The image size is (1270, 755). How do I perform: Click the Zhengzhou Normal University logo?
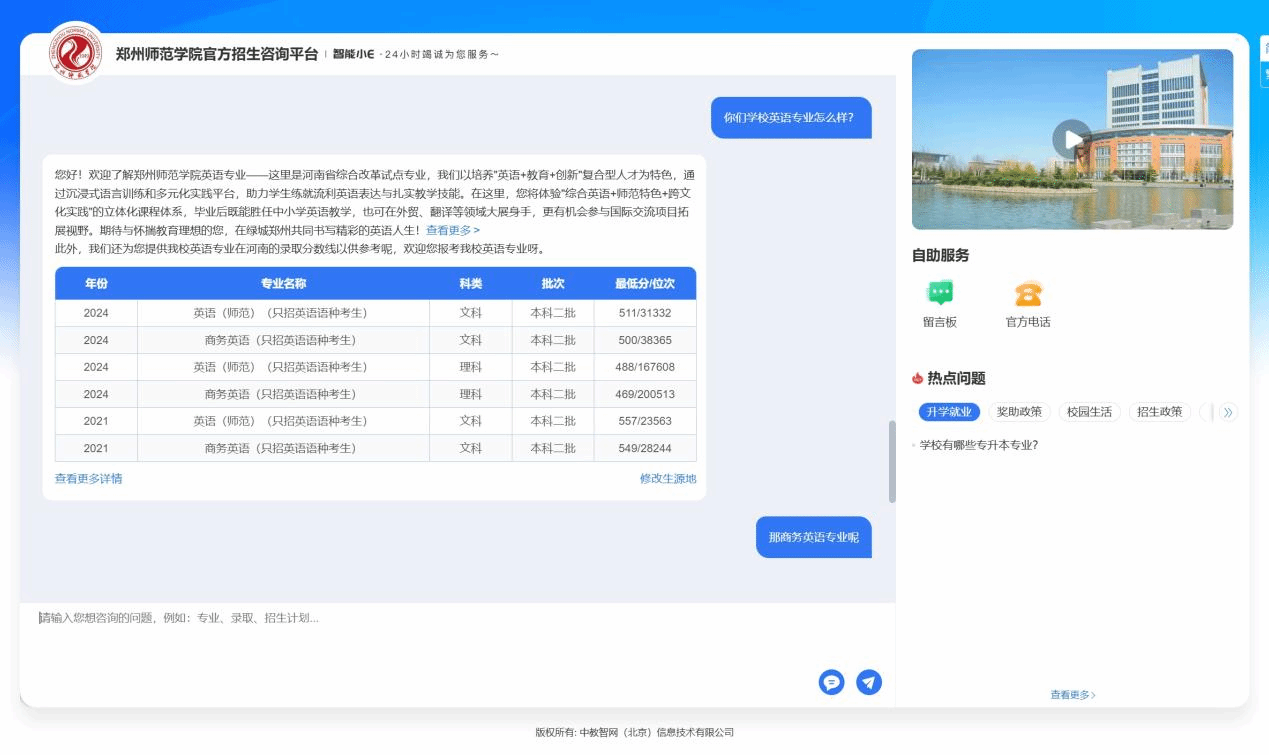click(x=76, y=54)
